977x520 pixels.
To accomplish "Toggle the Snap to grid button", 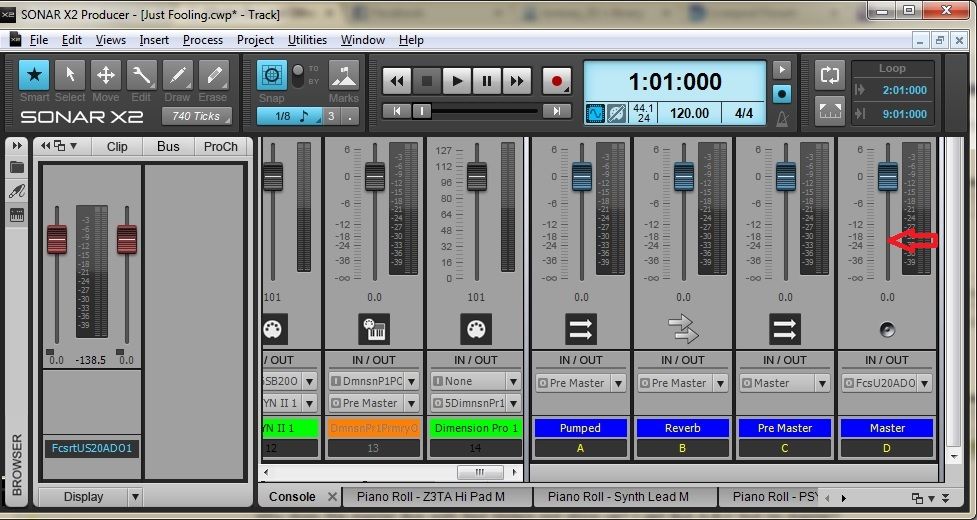I will [x=270, y=76].
